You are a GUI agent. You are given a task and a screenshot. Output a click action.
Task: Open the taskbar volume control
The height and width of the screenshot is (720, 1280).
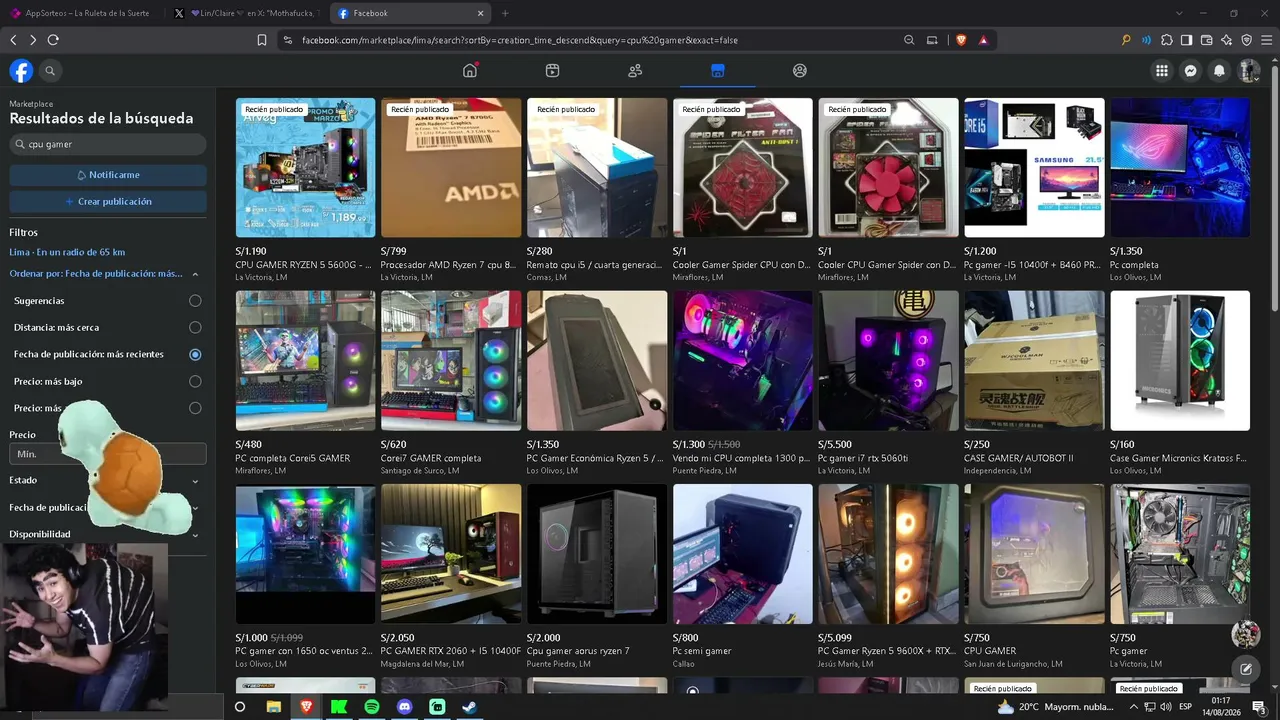coord(1165,707)
